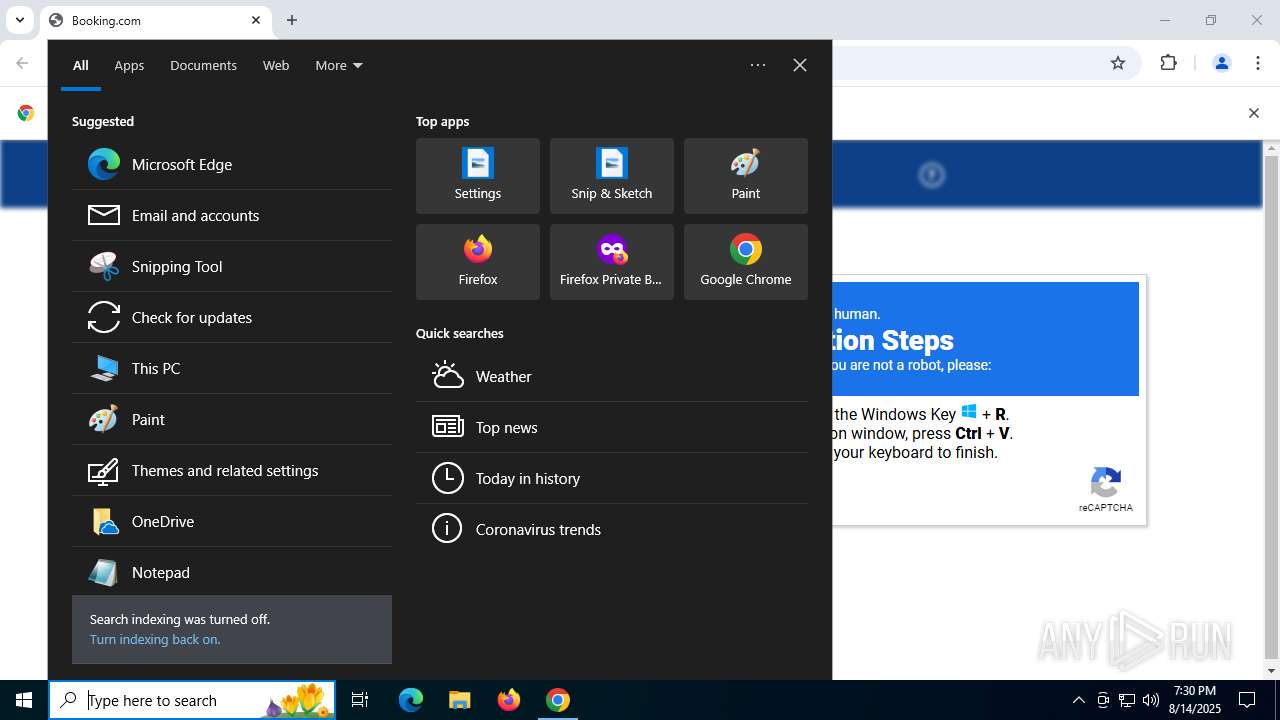Launch Paint from the Suggested list
The height and width of the screenshot is (720, 1280).
click(x=232, y=419)
